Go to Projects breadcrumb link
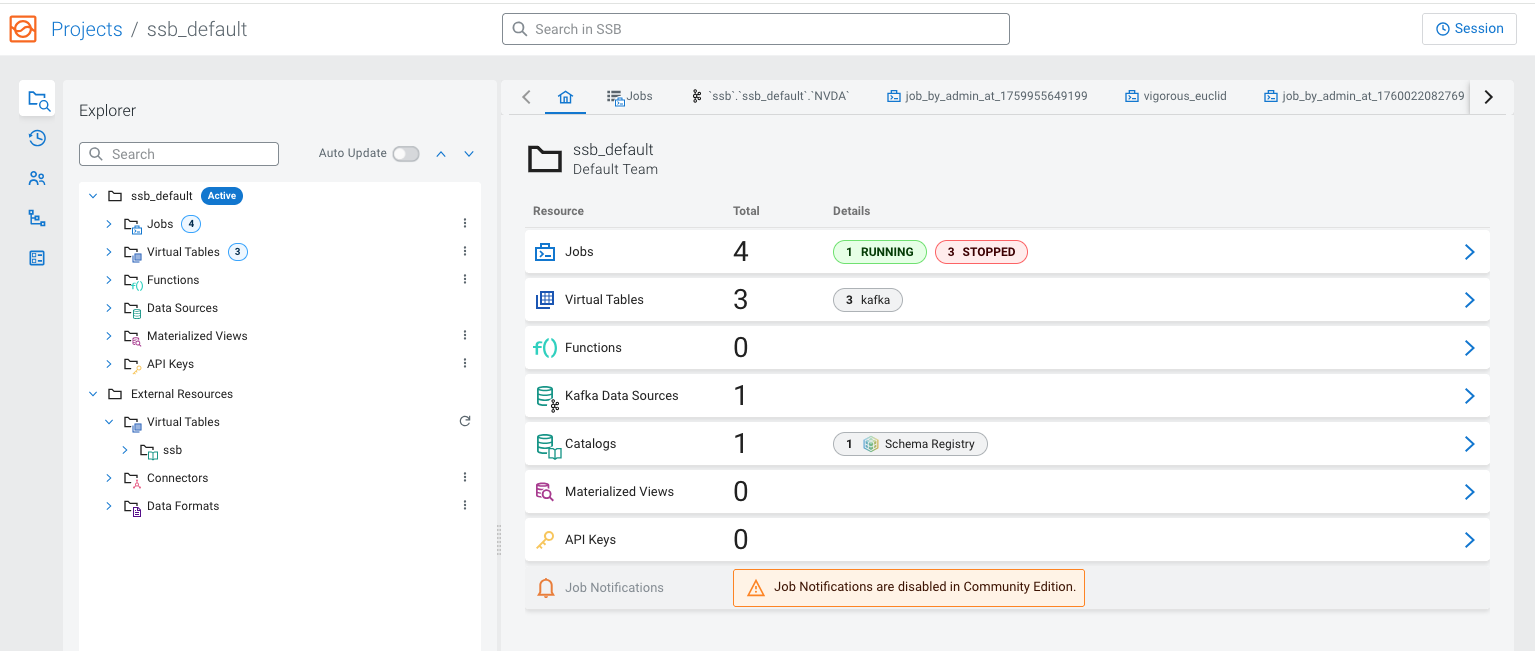The height and width of the screenshot is (651, 1535). coord(87,29)
